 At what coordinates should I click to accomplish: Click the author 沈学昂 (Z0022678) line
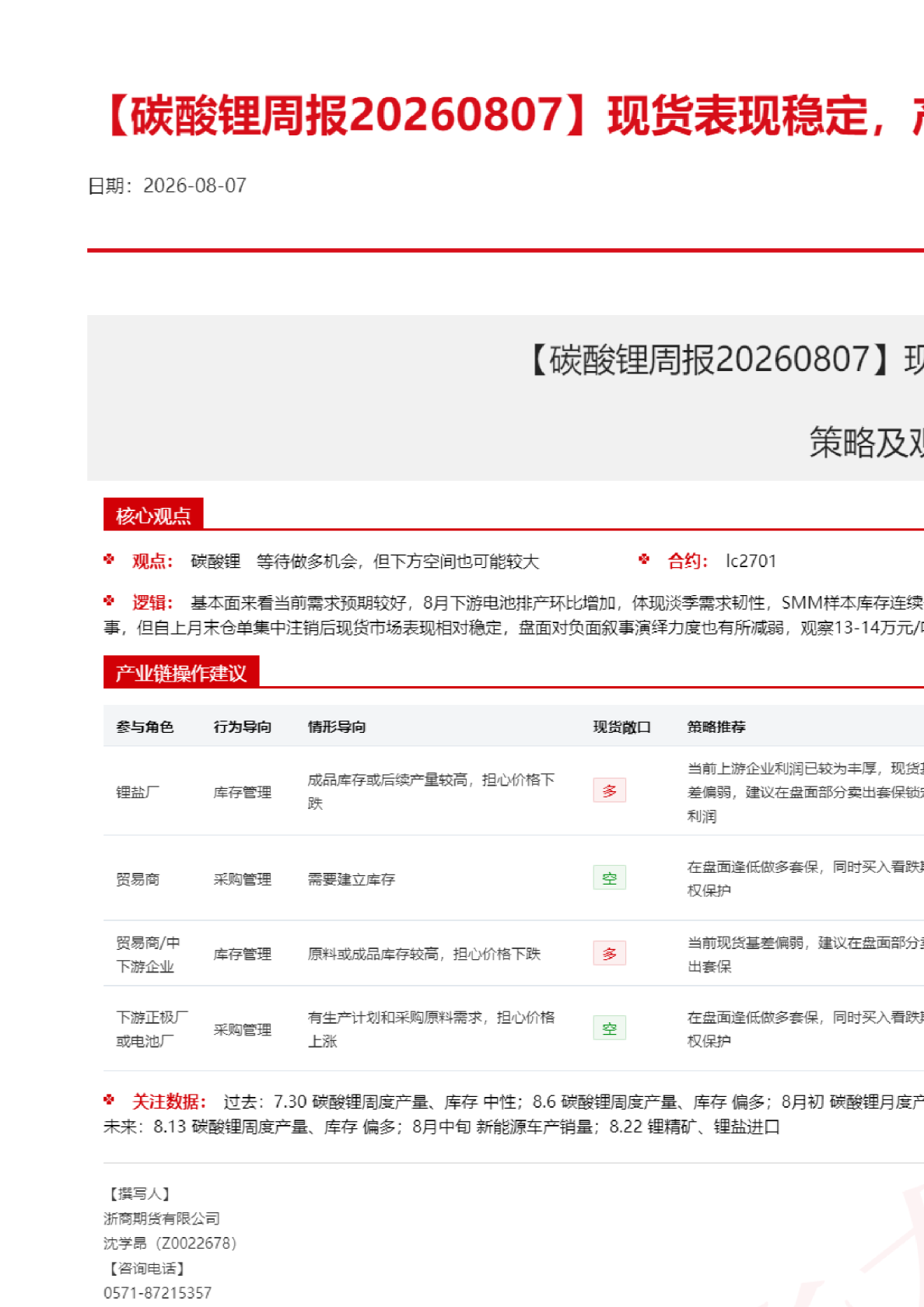[170, 1243]
